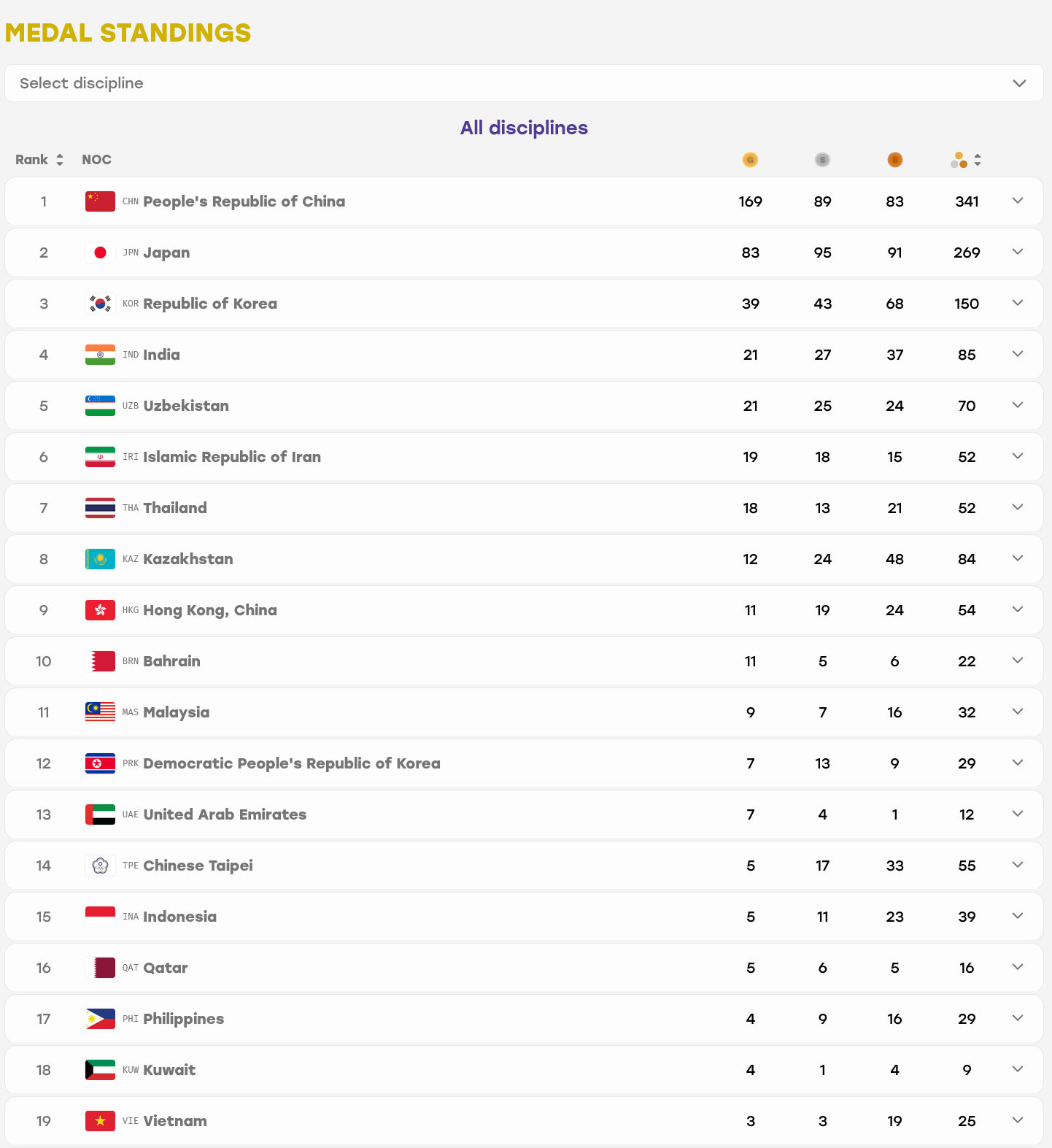Viewport: 1052px width, 1148px height.
Task: Click the Malaysia flag icon
Action: (100, 712)
